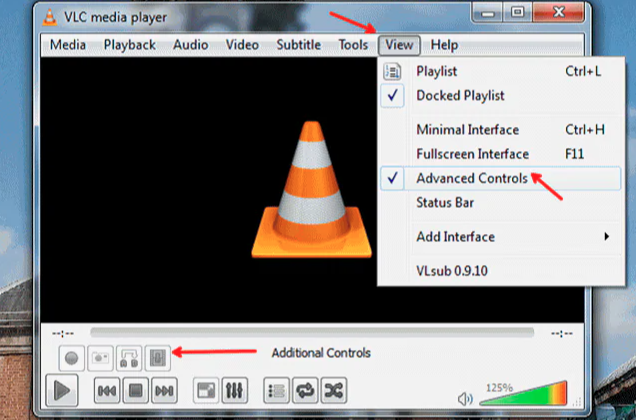Start playback with the Play button

62,390
